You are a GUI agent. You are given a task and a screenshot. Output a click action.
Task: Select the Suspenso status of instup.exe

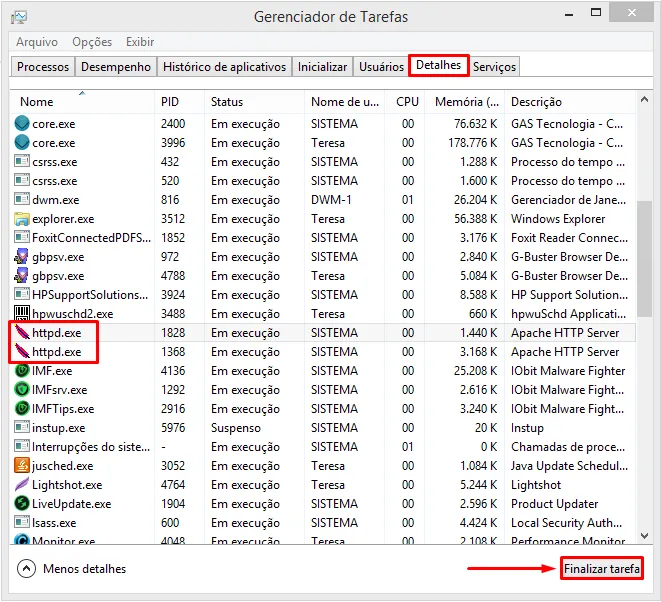[x=236, y=428]
